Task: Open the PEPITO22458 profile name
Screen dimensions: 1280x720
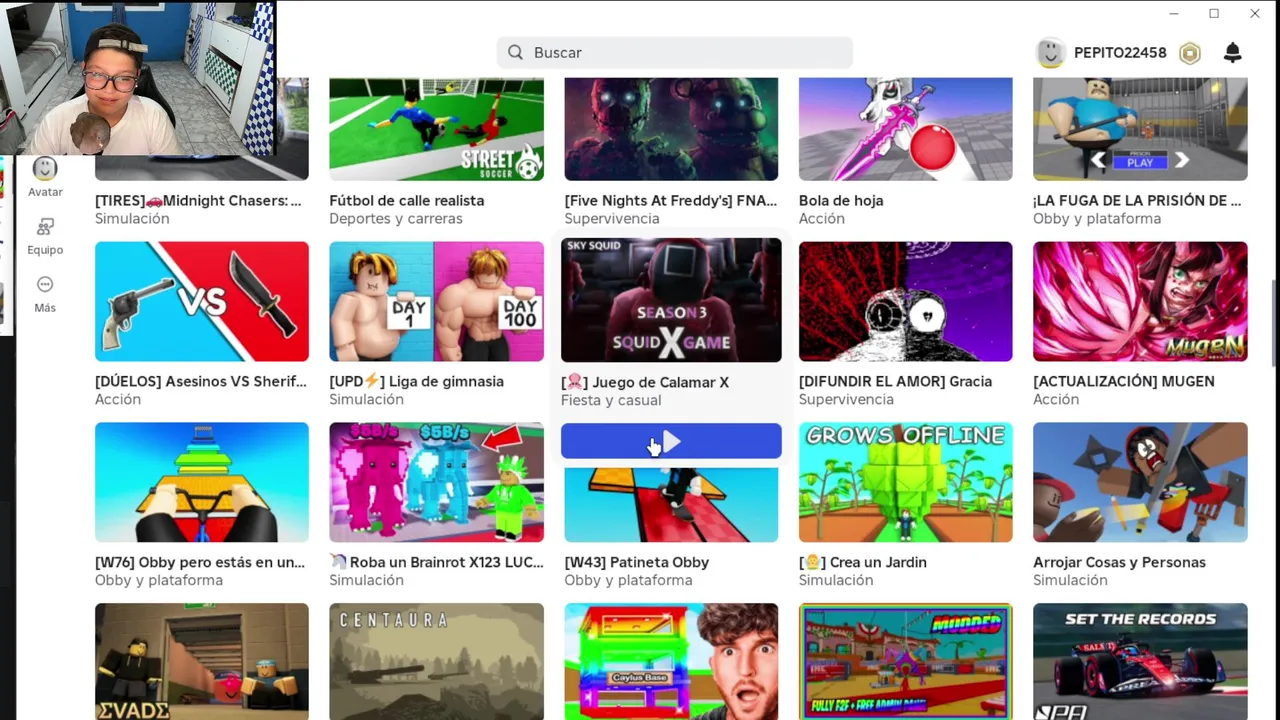Action: (1120, 53)
